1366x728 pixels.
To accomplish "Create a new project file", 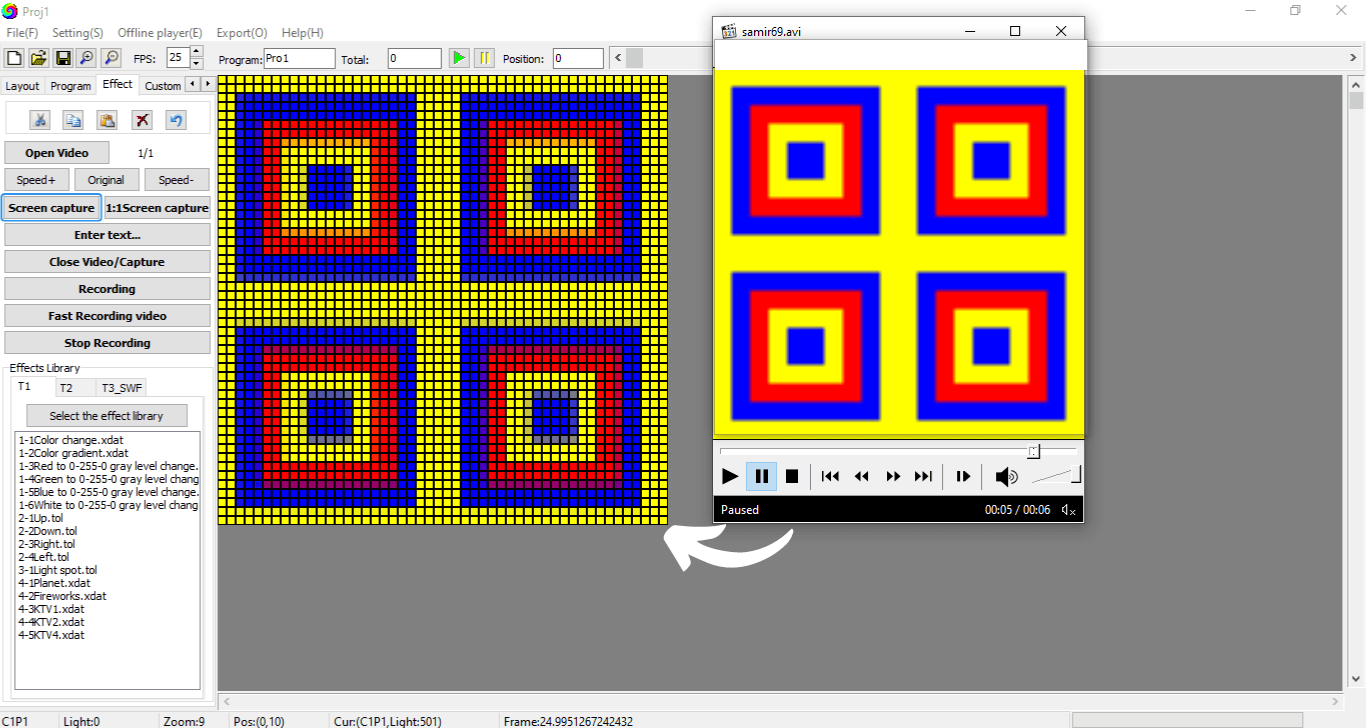I will coord(13,57).
